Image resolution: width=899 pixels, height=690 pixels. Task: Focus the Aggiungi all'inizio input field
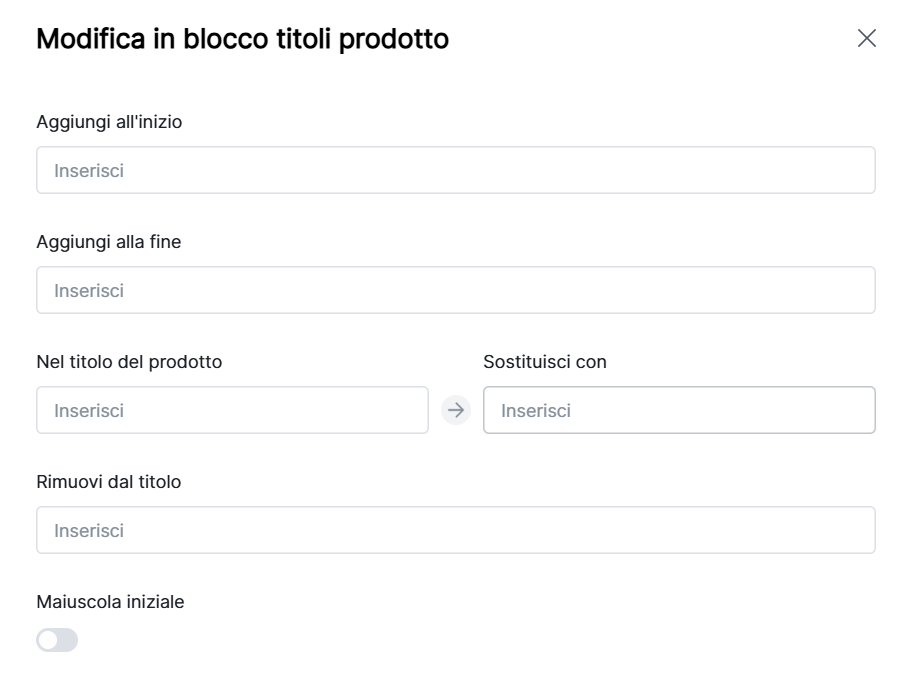(x=456, y=170)
